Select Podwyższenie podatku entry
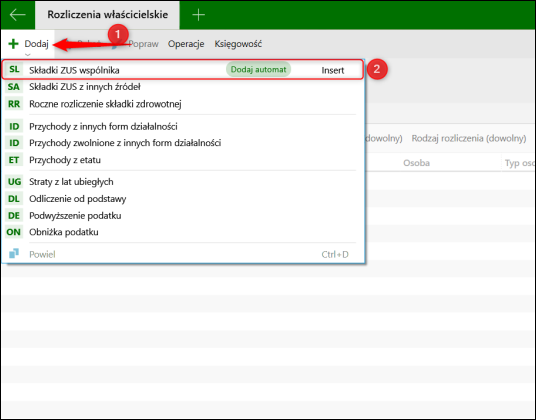The height and width of the screenshot is (420, 536). pyautogui.click(x=183, y=216)
